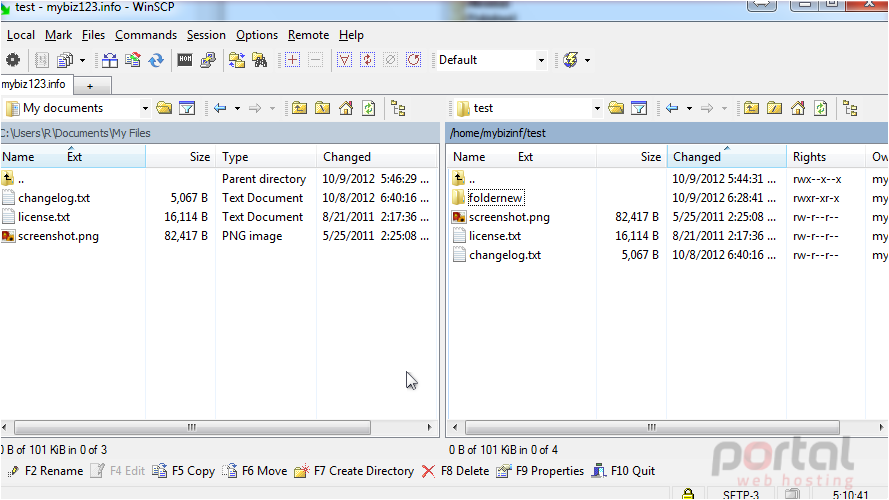Click the Select All triangle icon
This screenshot has width=889, height=500.
coord(344,60)
